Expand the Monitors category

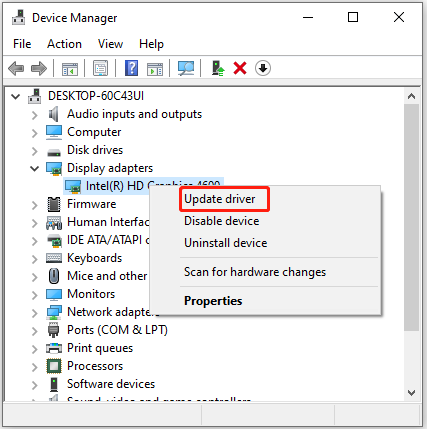pyautogui.click(x=35, y=295)
